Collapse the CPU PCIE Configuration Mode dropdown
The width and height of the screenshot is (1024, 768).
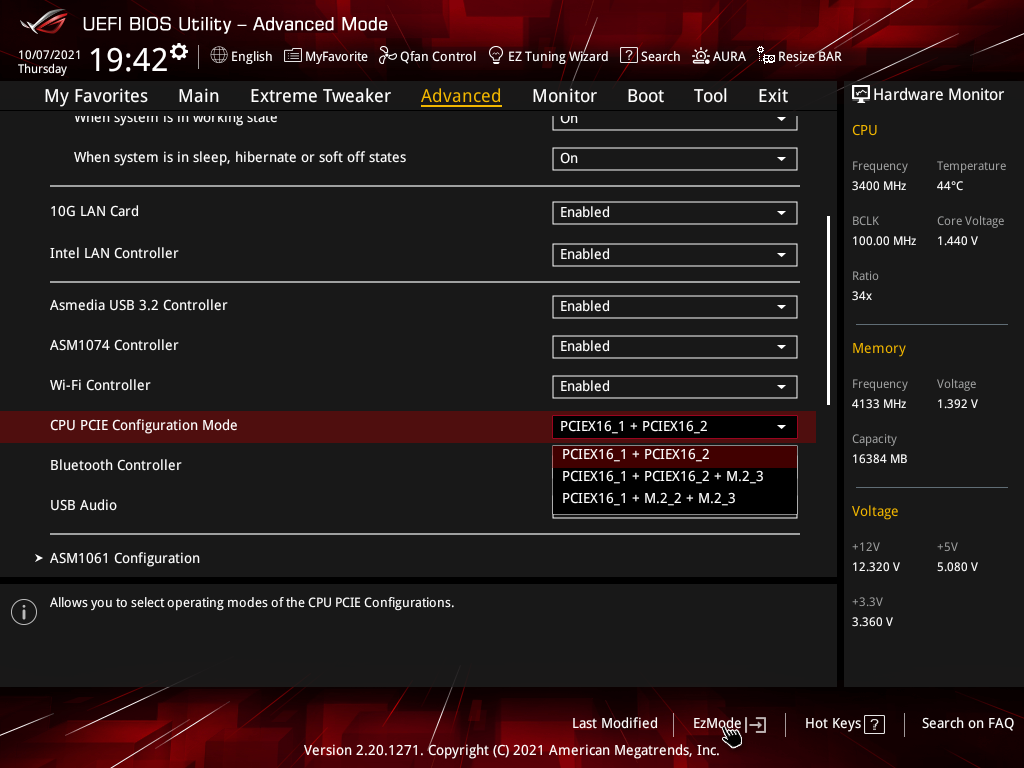(675, 426)
